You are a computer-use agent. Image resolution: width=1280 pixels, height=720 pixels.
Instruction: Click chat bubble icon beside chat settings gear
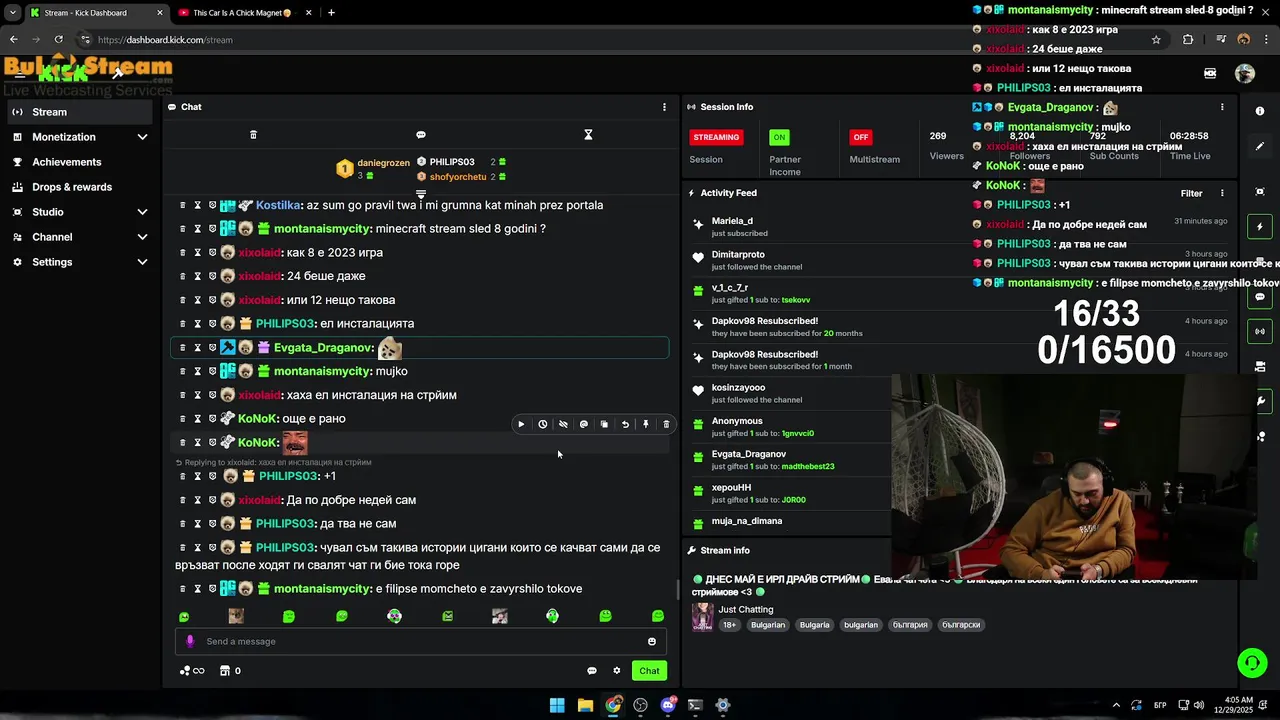click(592, 671)
